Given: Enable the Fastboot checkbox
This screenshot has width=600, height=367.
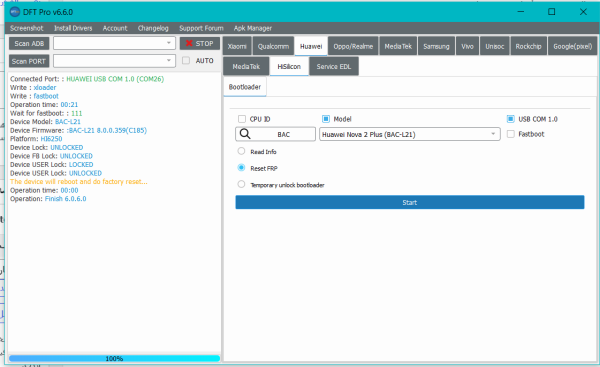Looking at the screenshot, I should point(510,134).
